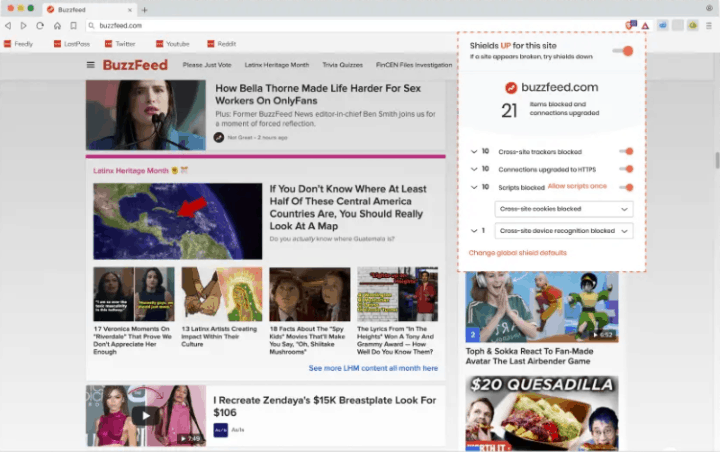
Task: Open 13 Latinx Artists Creating Impact article
Action: (x=219, y=336)
